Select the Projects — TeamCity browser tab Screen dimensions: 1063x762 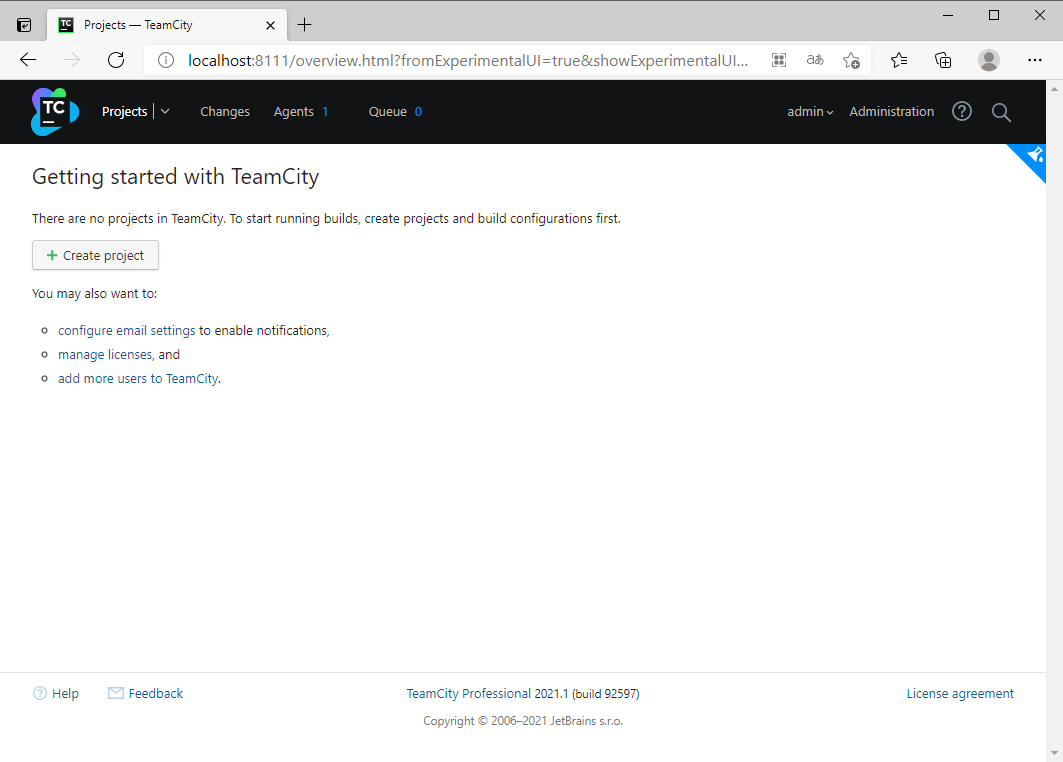[167, 25]
